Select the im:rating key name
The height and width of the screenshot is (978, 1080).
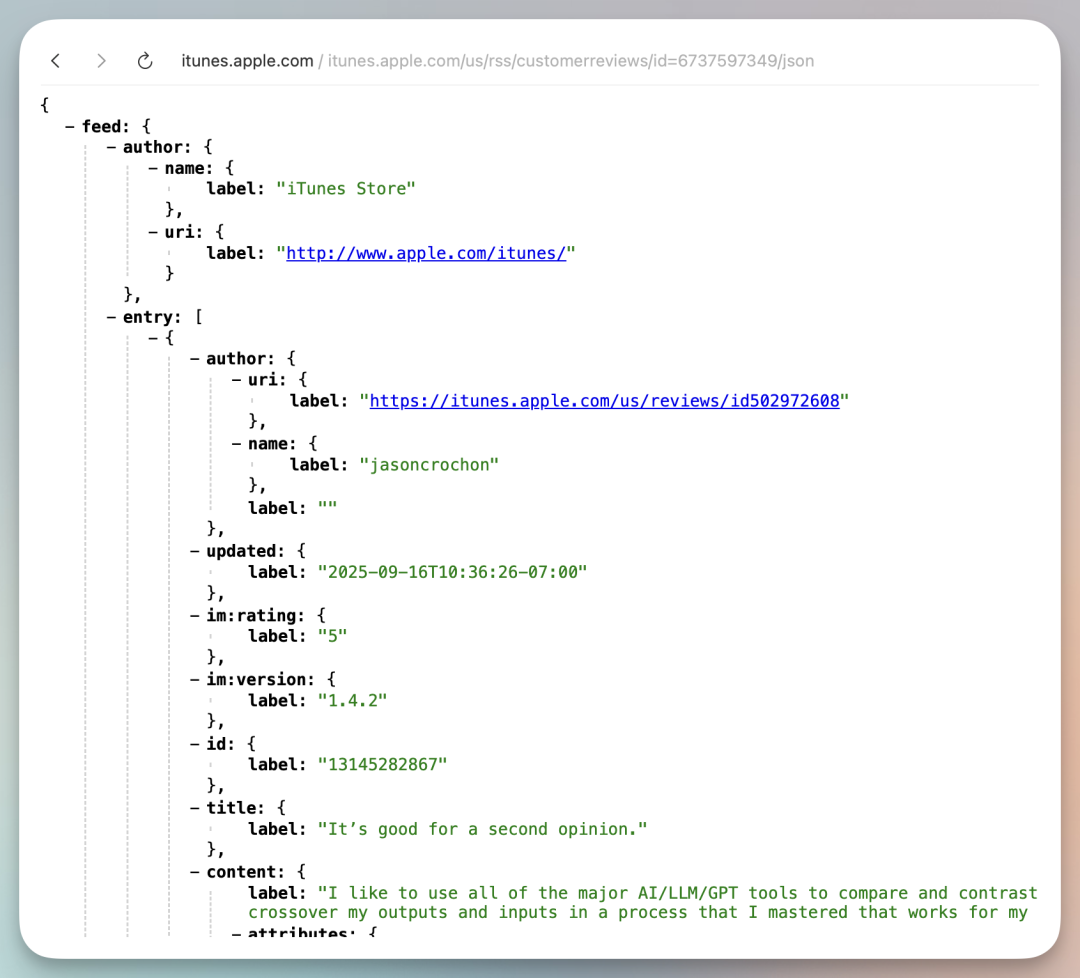[x=255, y=616]
